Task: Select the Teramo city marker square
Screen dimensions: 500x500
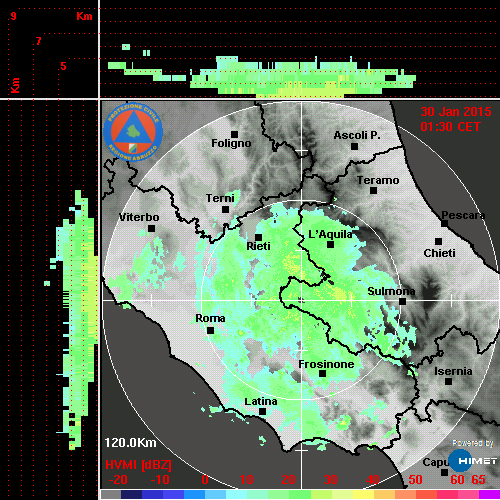Action: [374, 191]
